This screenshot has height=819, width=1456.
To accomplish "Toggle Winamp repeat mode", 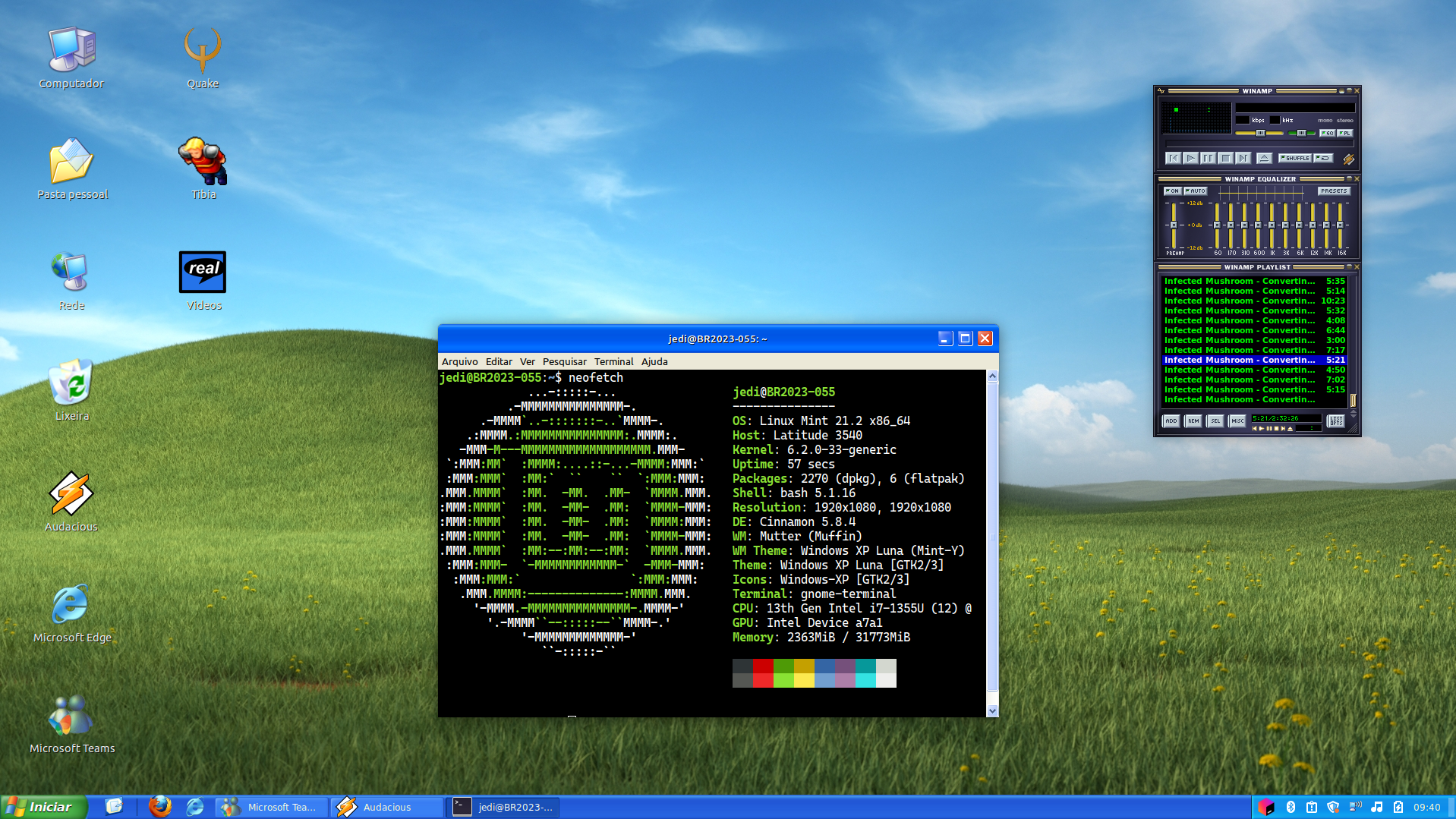I will tap(1323, 158).
